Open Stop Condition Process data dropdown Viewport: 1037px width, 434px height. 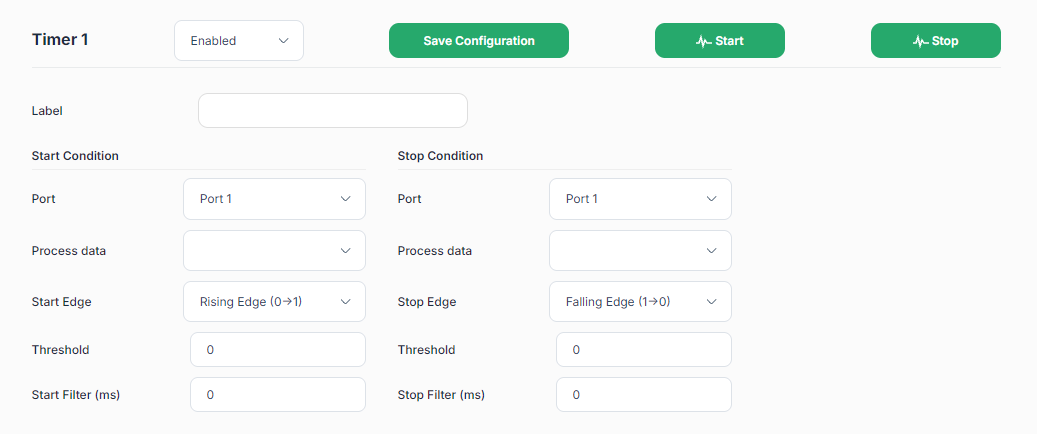pos(640,250)
